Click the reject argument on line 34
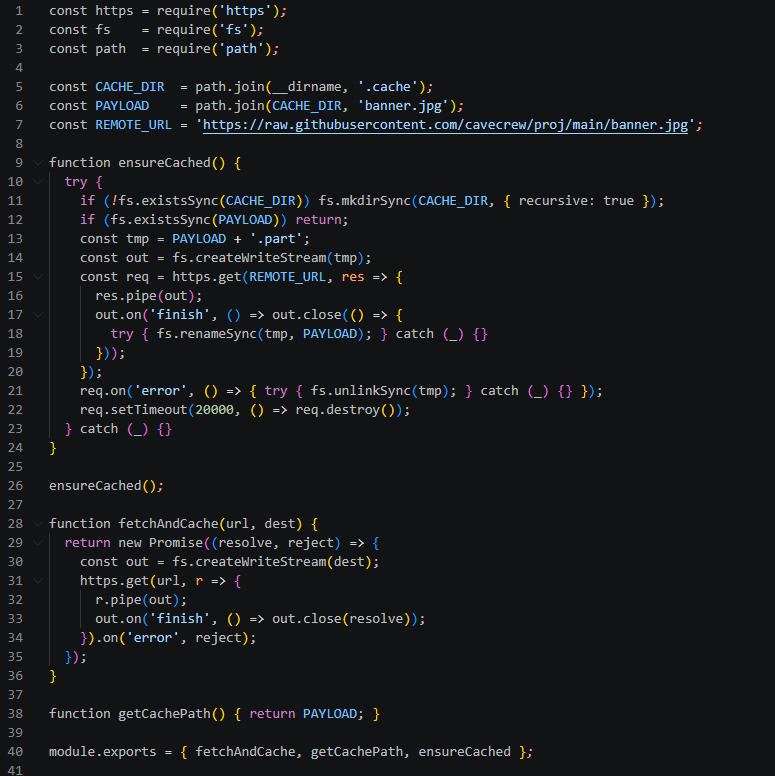Viewport: 775px width, 776px height. tap(218, 638)
